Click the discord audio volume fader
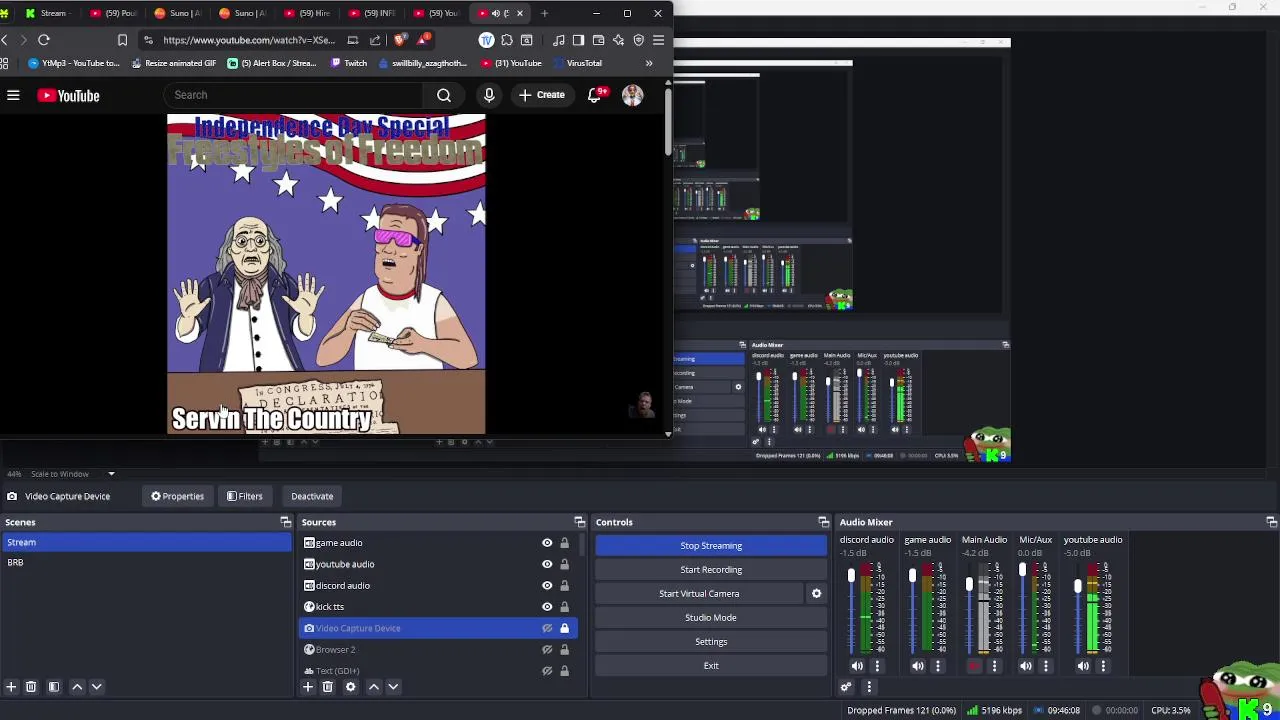1280x720 pixels. [x=851, y=576]
